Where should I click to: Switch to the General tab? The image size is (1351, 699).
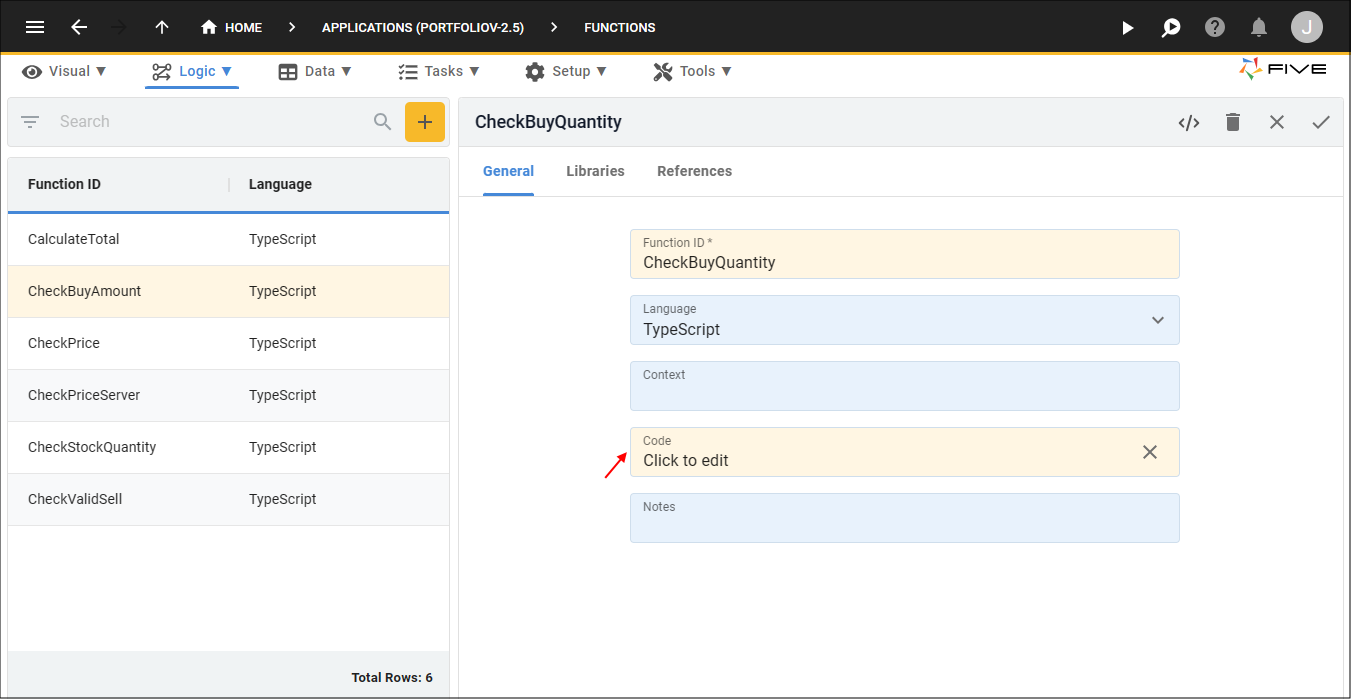pos(508,171)
